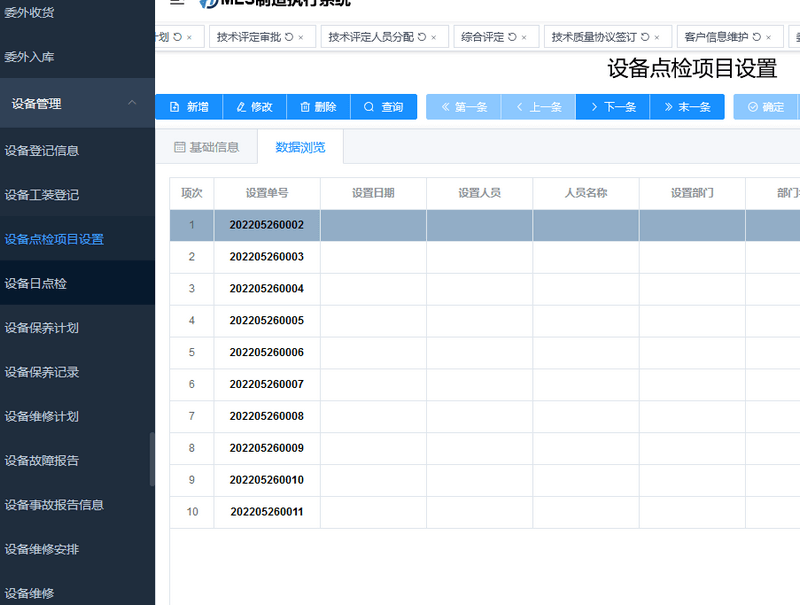Close the 客户信息维护 tab

(x=768, y=37)
